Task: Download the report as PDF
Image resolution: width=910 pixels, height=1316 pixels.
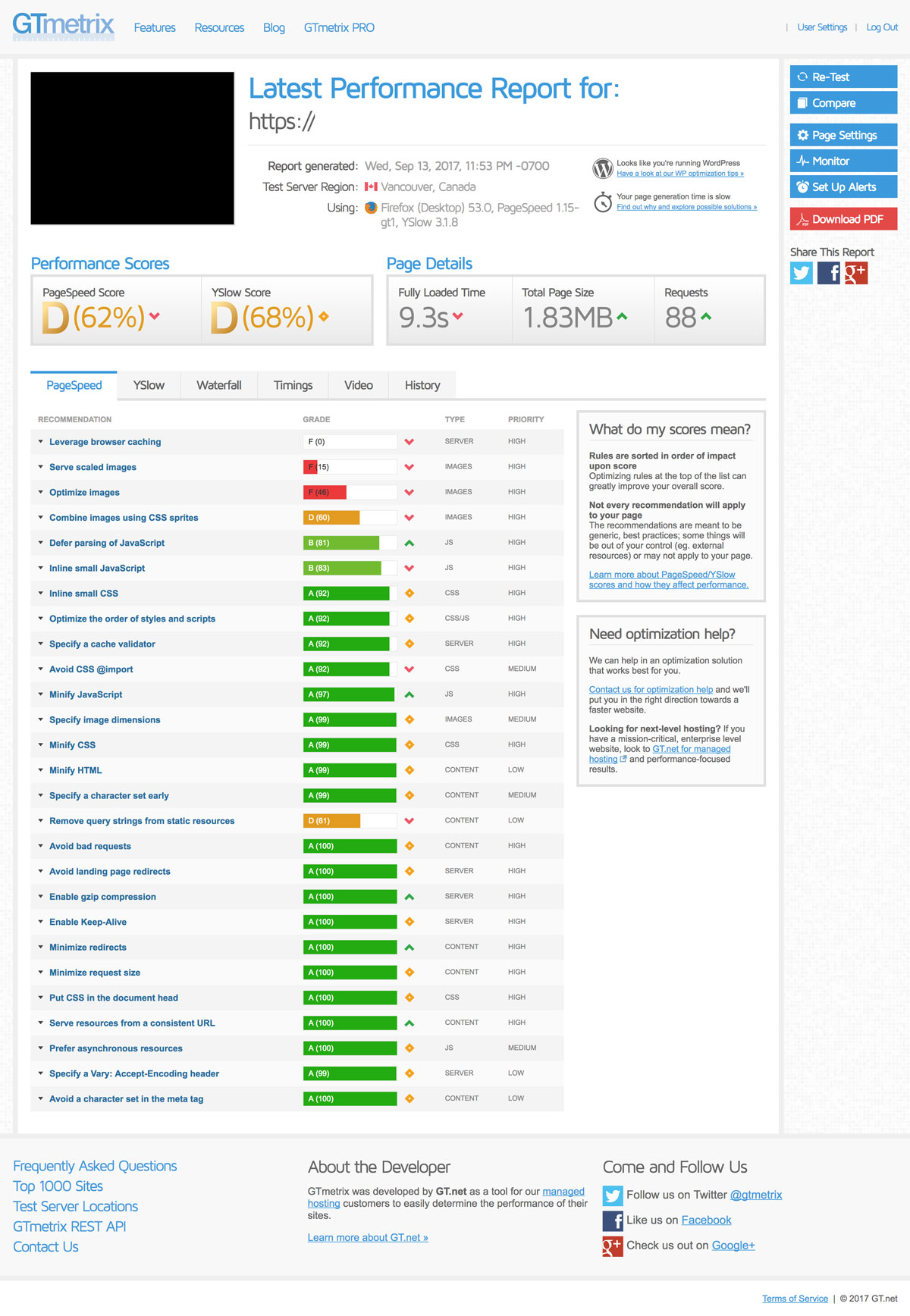Action: 843,219
